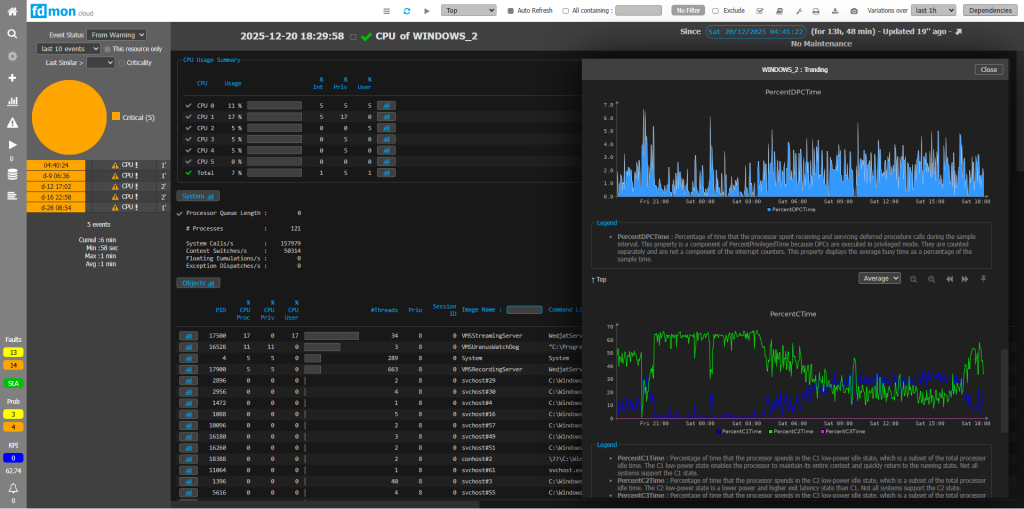Open the Average aggregation dropdown
1024x509 pixels.
pos(879,278)
